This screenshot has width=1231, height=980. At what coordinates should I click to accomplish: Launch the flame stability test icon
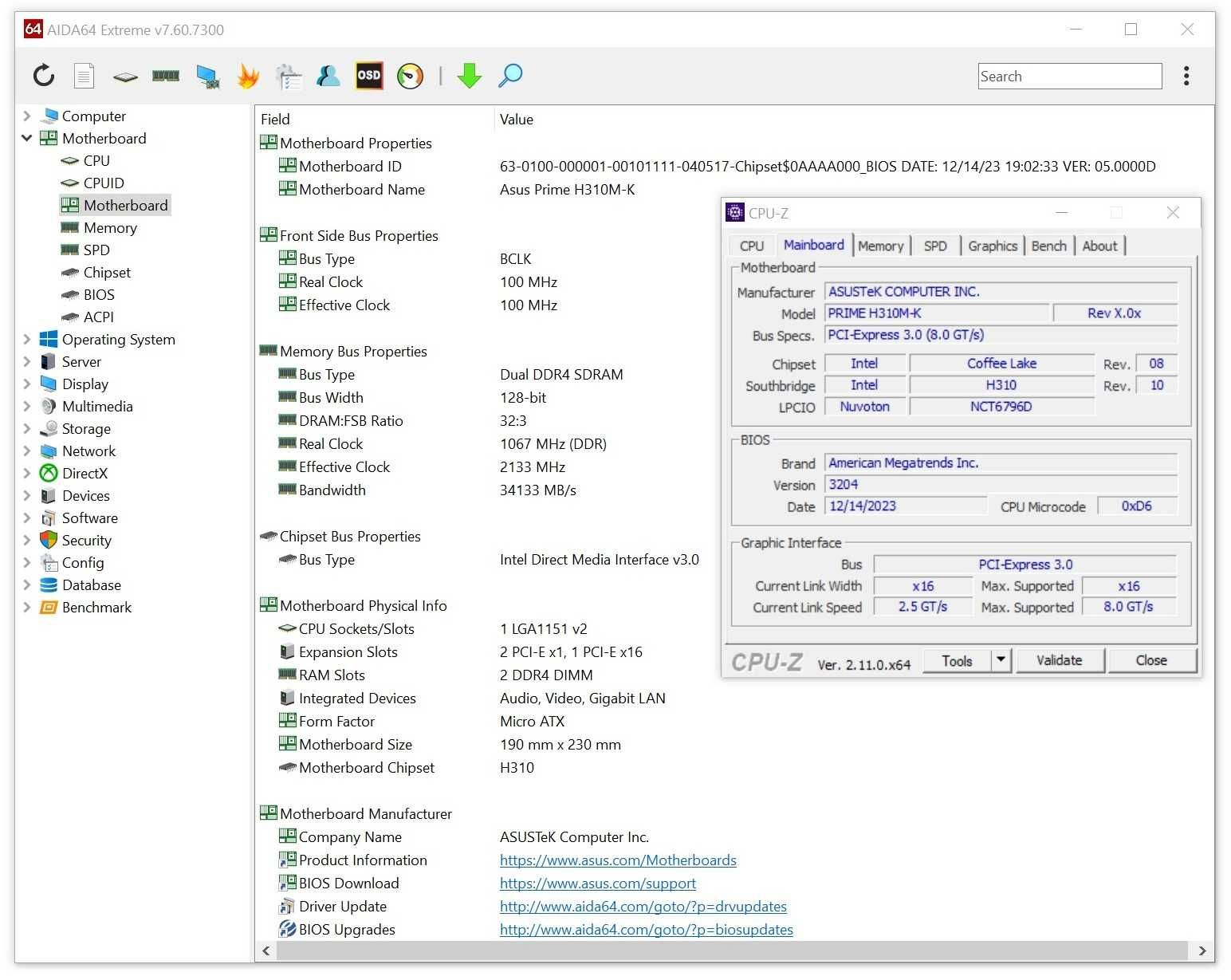point(248,76)
